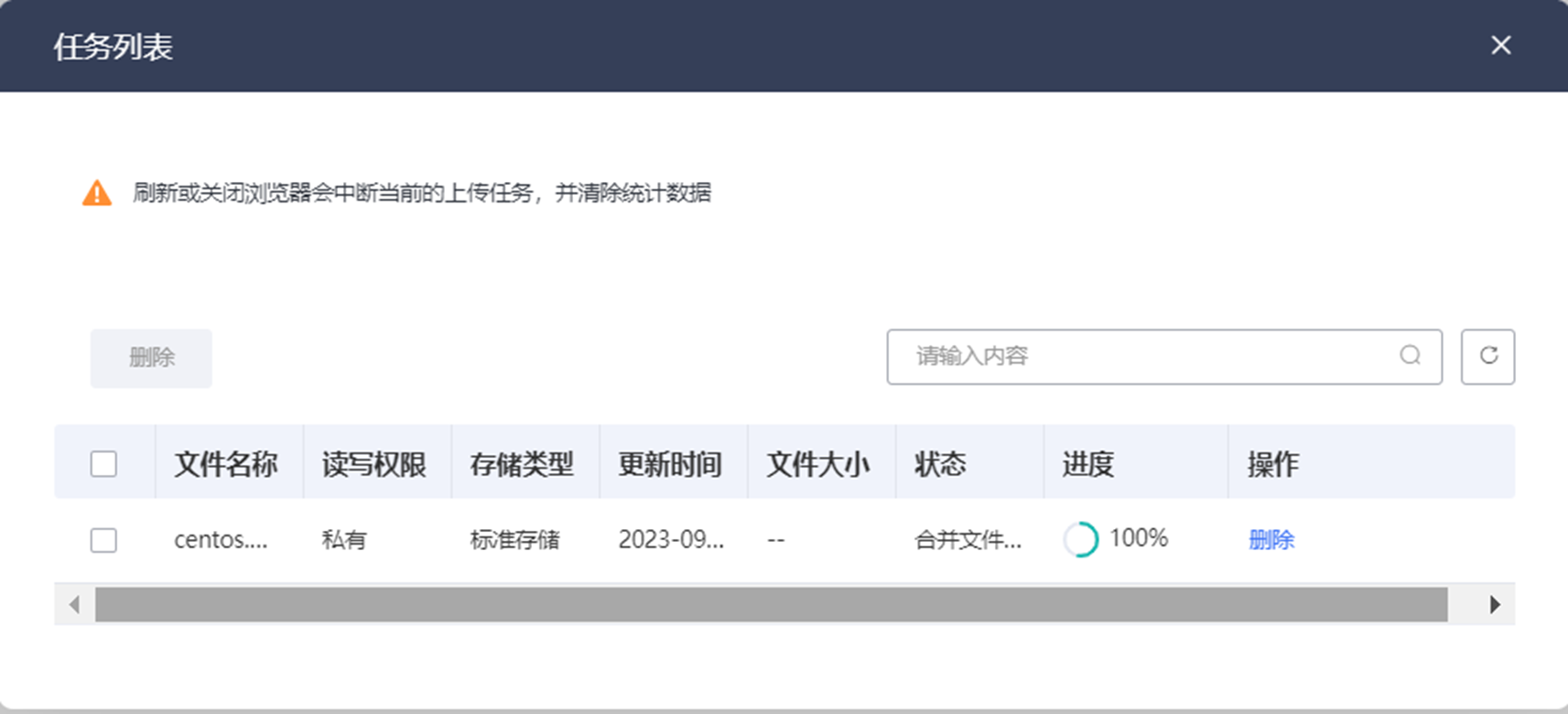Image resolution: width=1568 pixels, height=714 pixels.
Task: Toggle the select-all header checkbox
Action: coord(103,464)
